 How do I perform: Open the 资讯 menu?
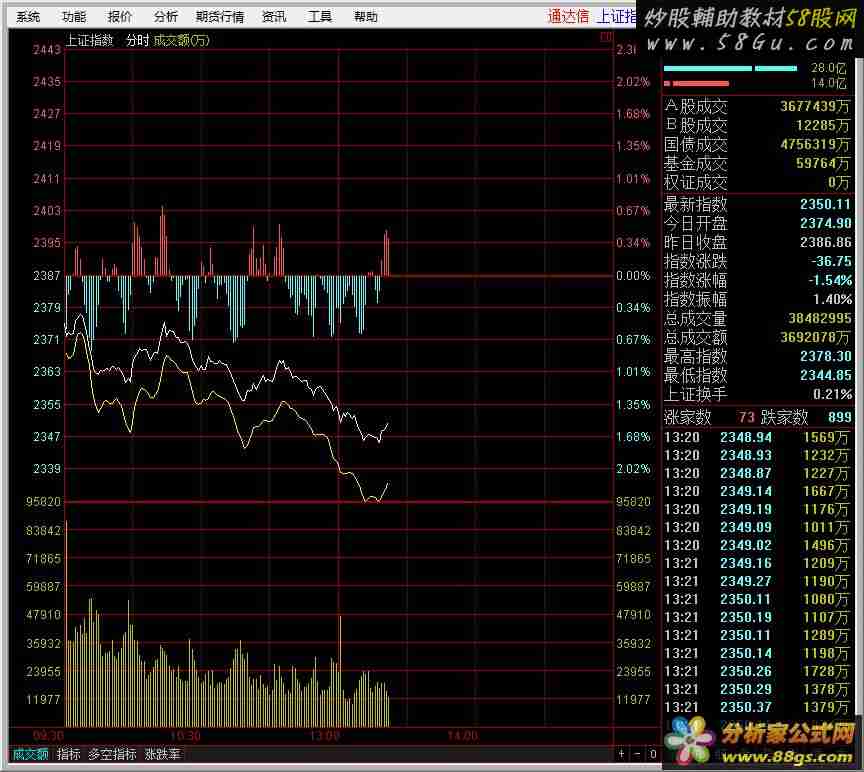click(274, 17)
